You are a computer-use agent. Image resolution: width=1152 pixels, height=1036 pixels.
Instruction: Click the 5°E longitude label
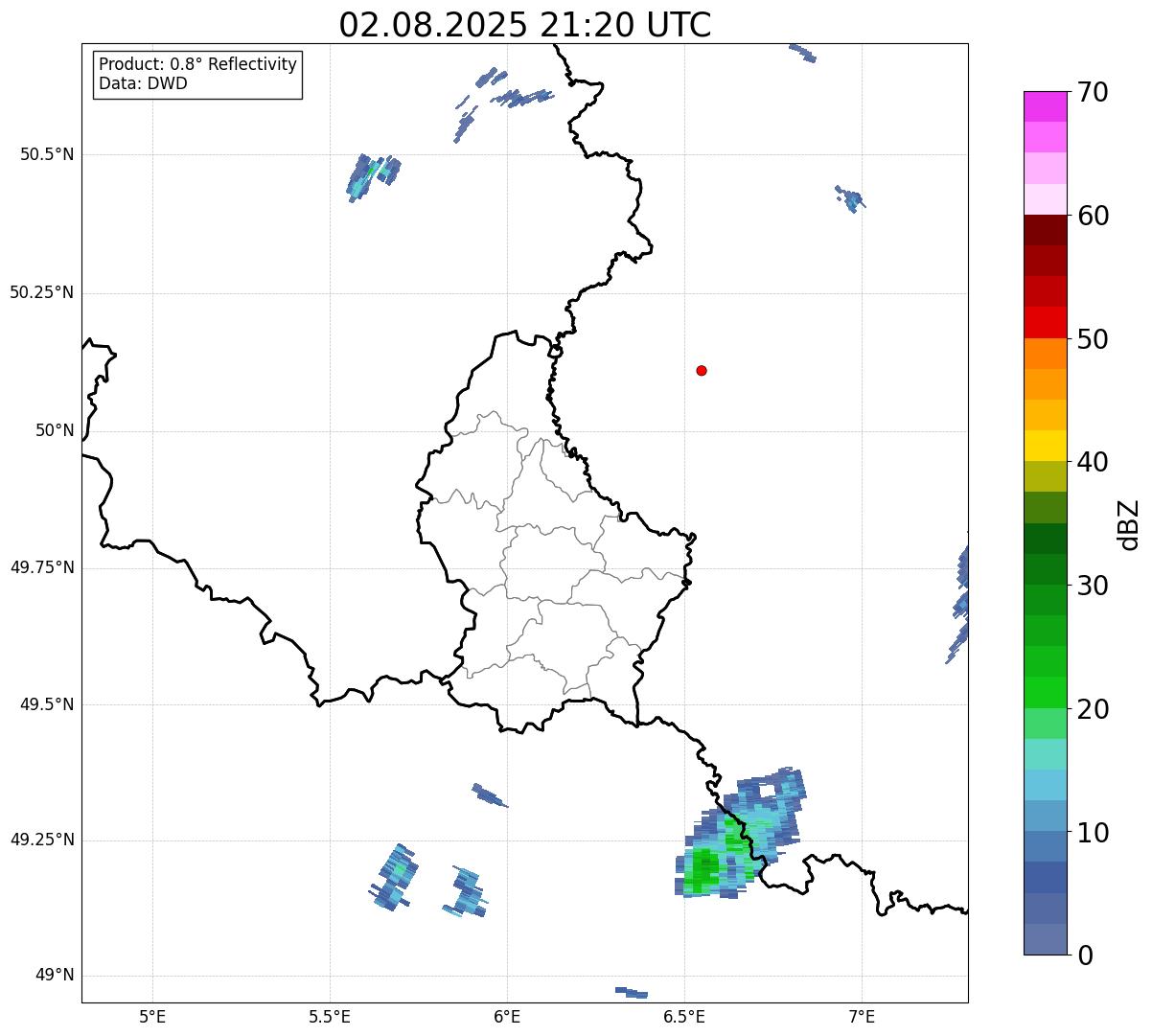[x=152, y=1016]
